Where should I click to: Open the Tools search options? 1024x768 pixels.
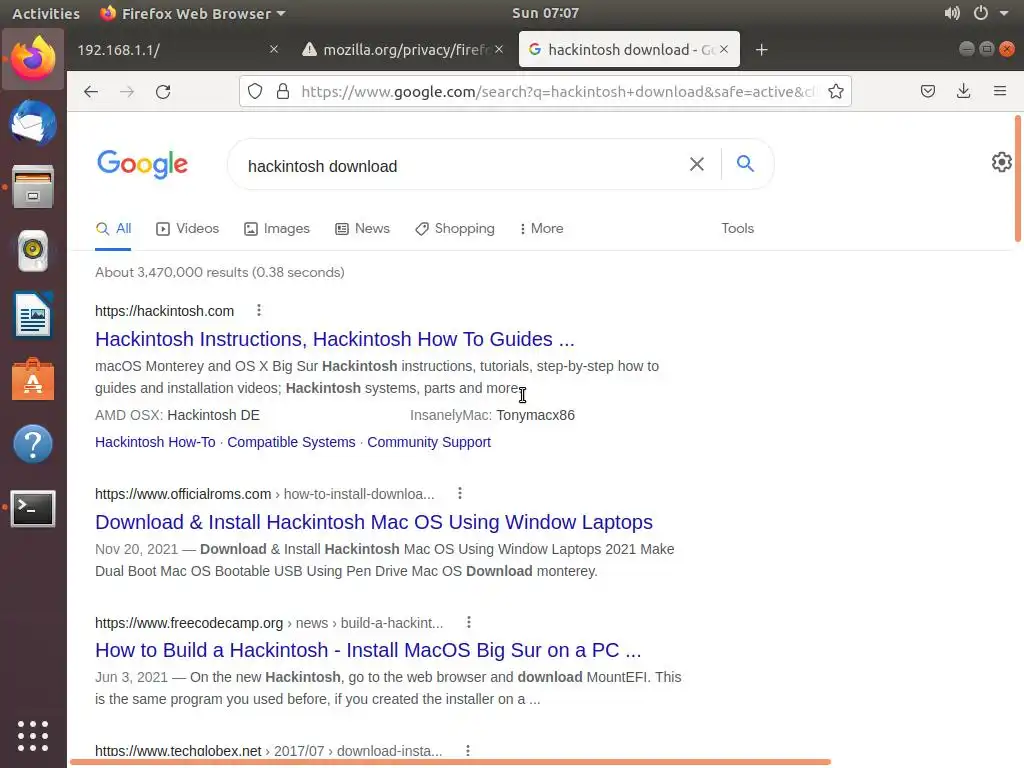pos(737,229)
